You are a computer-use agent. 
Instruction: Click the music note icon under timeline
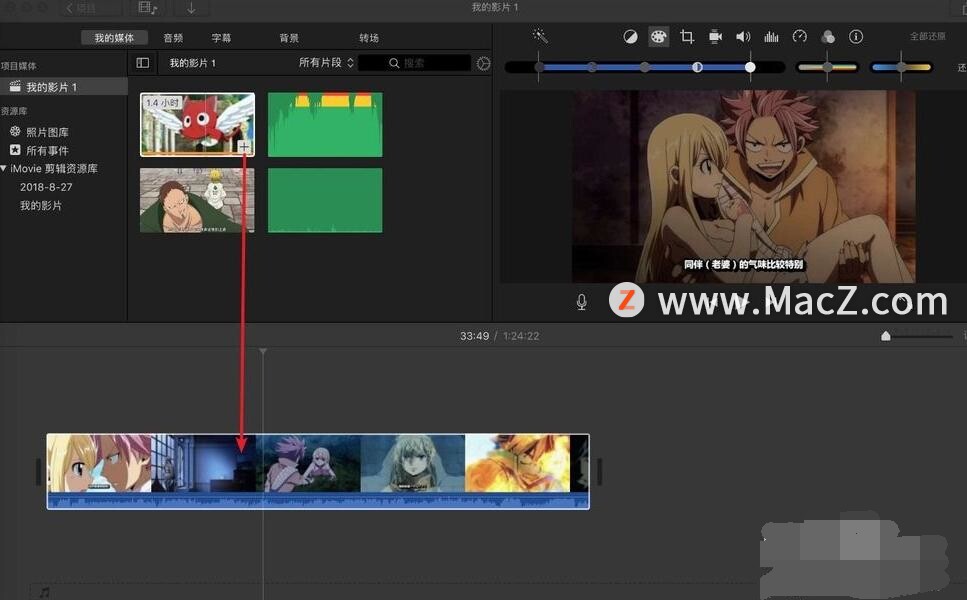44,592
